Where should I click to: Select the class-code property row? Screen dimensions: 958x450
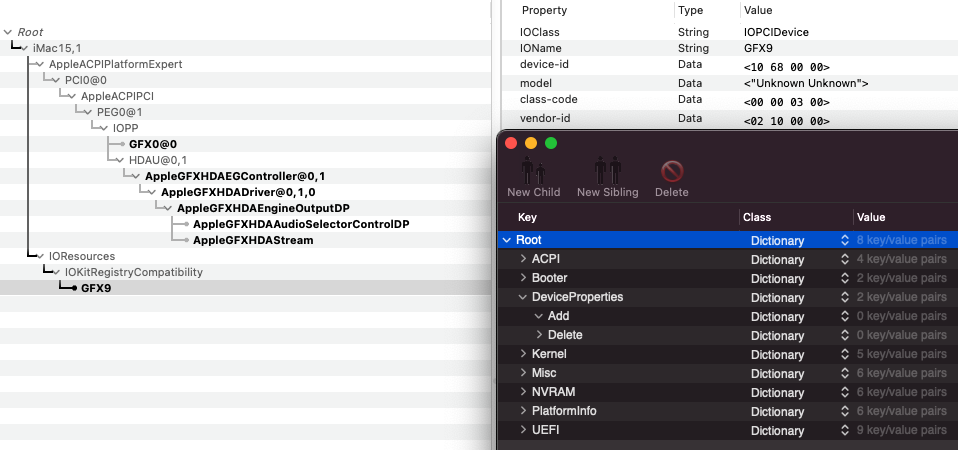click(729, 101)
